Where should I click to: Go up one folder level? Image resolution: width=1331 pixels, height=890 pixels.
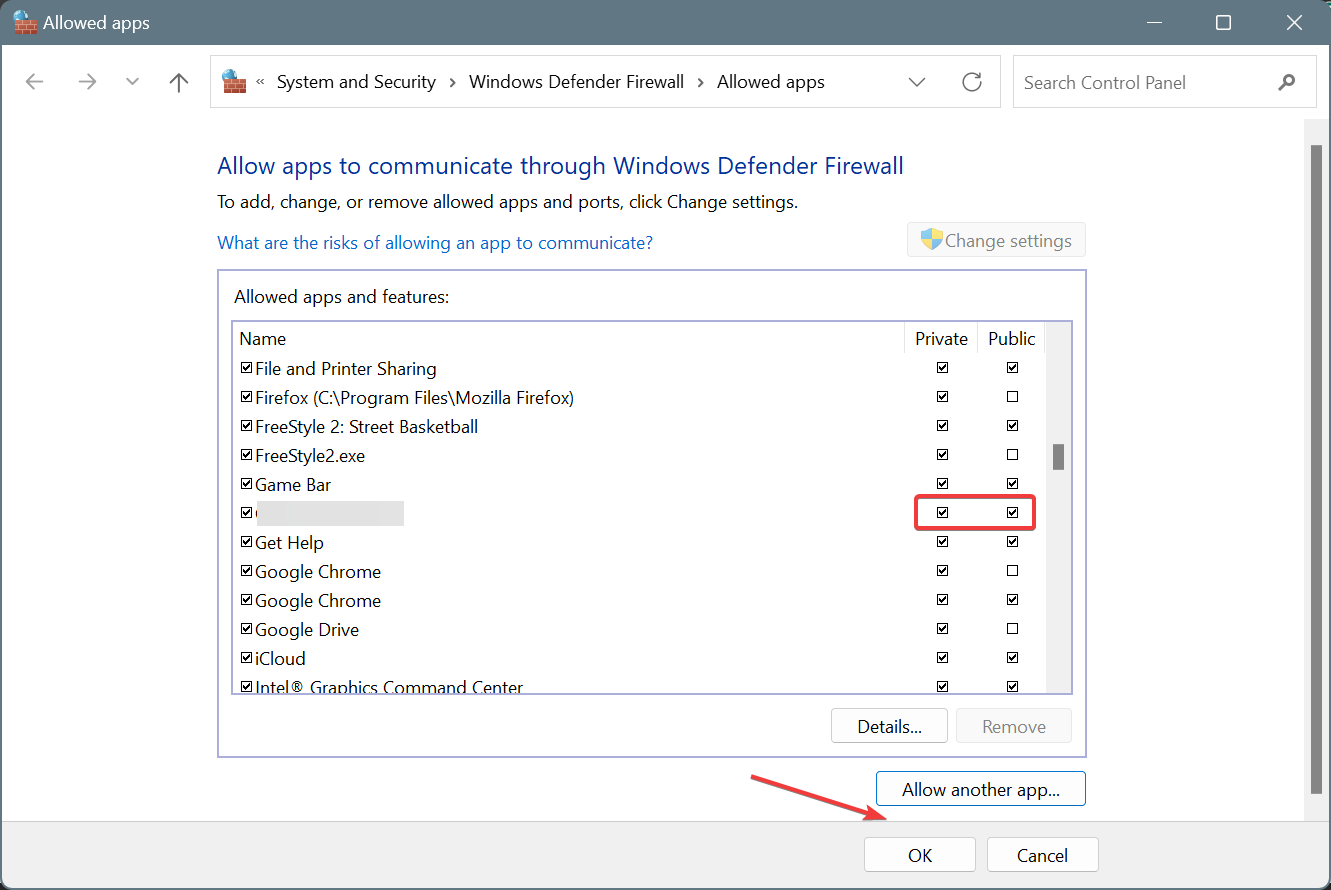179,82
